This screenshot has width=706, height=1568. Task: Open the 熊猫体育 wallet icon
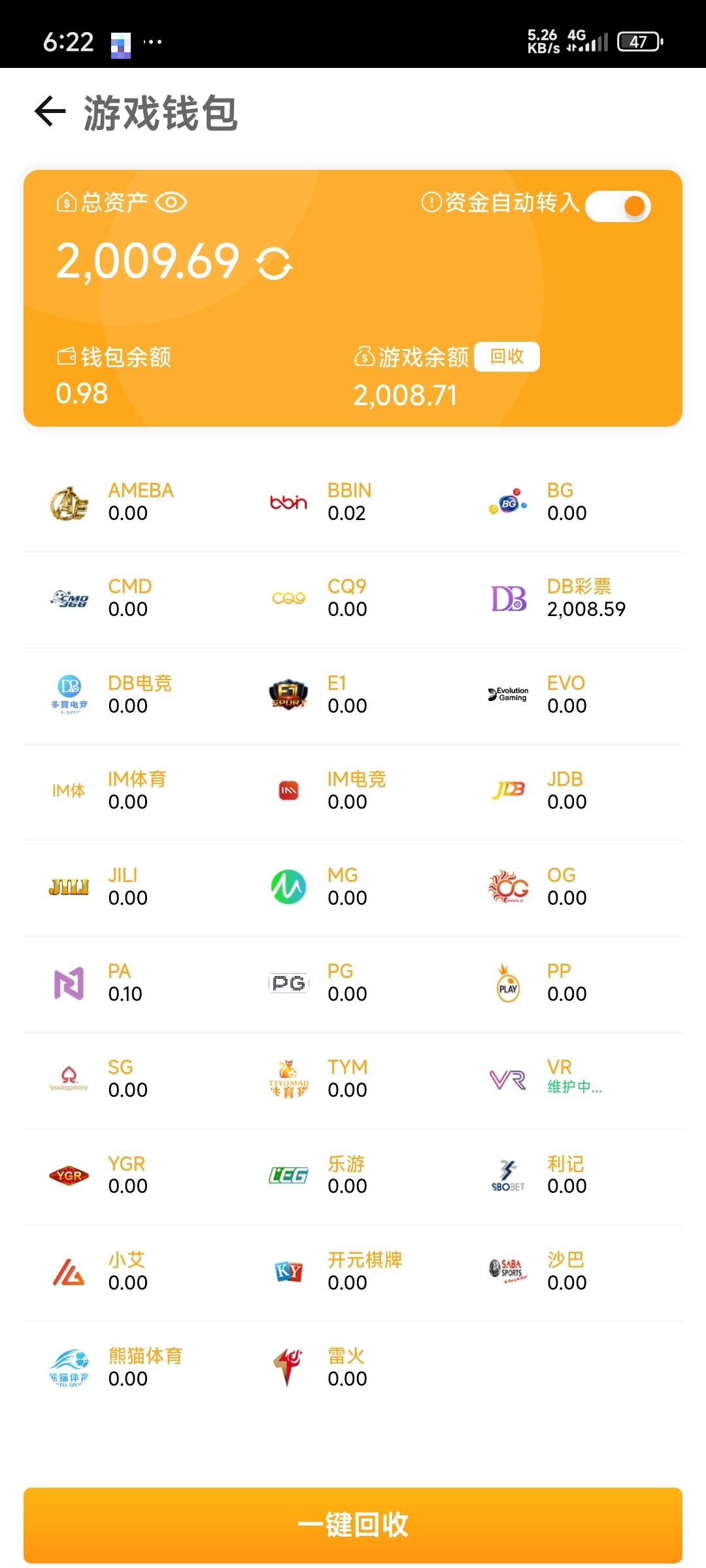[x=69, y=1367]
